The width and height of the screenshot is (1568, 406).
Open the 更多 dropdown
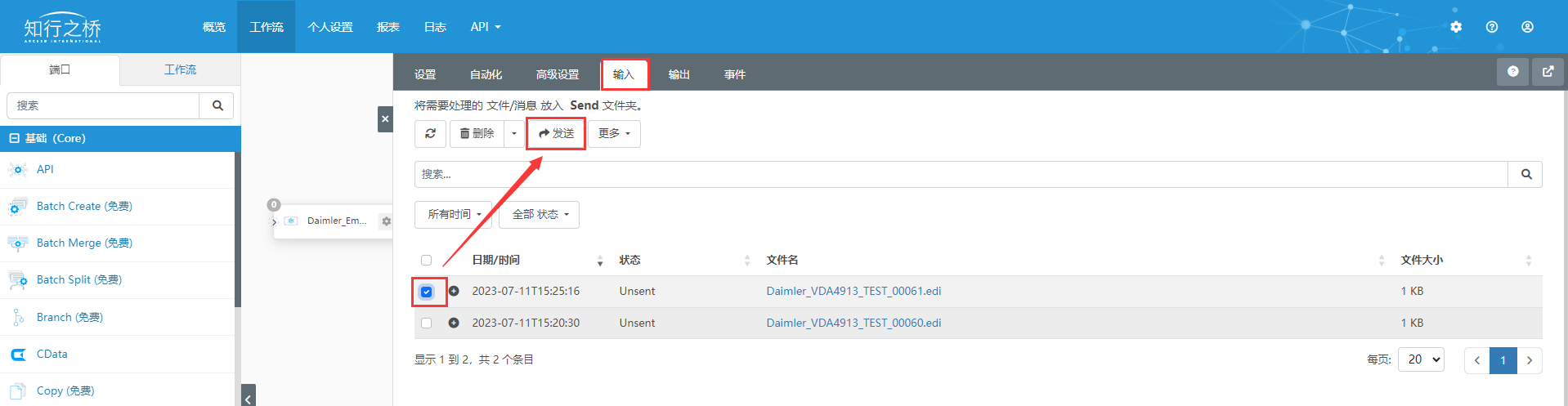614,133
